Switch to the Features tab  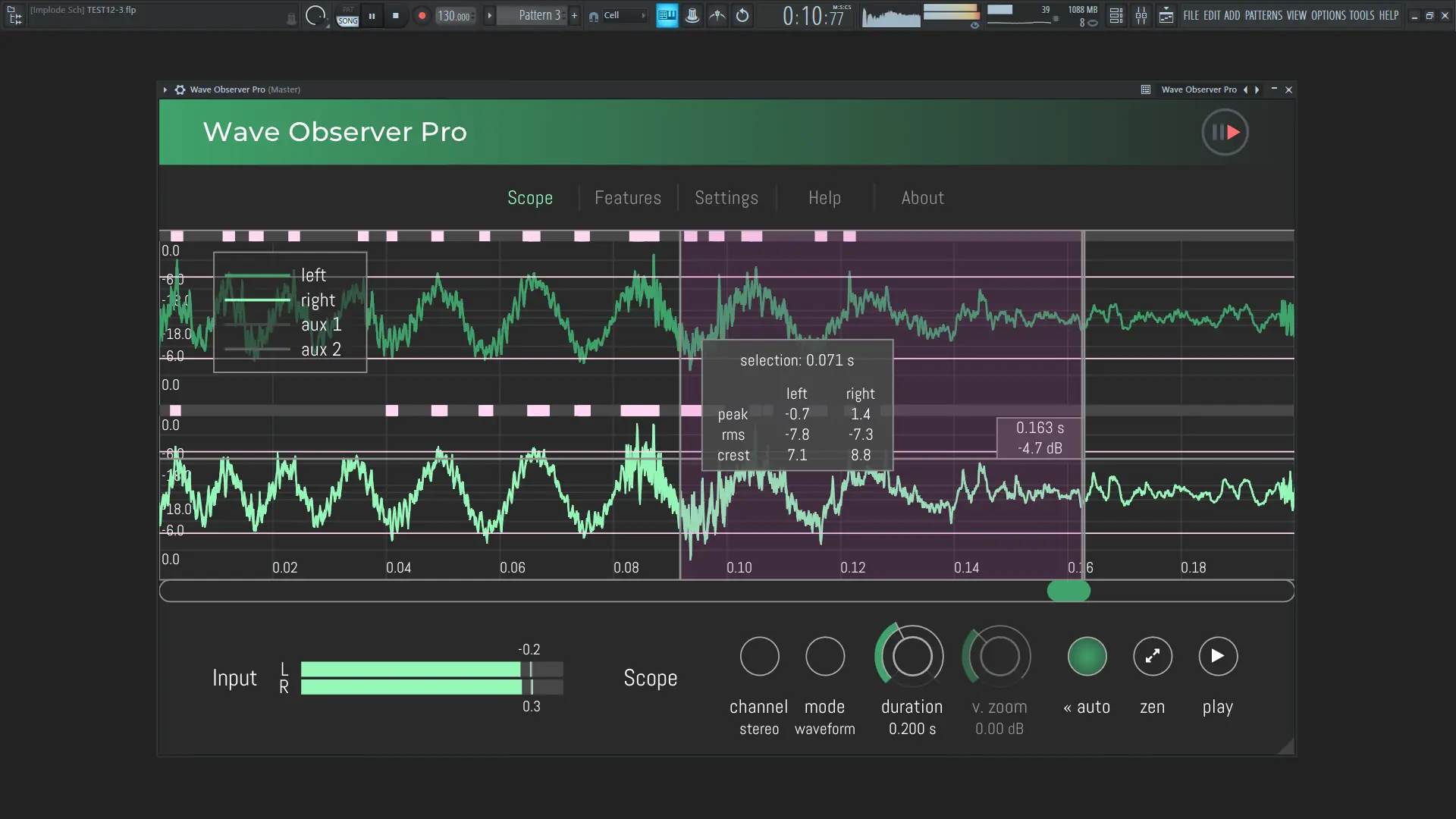[x=627, y=198]
